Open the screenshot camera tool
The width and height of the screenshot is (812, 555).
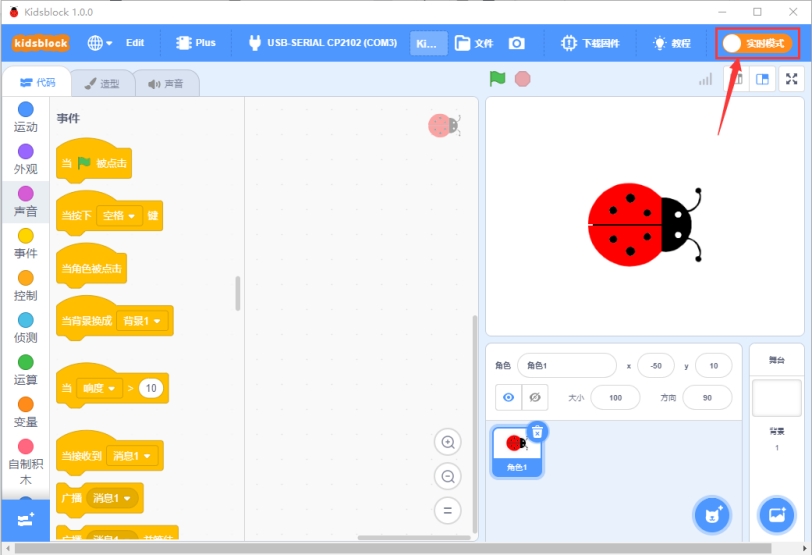pyautogui.click(x=516, y=43)
